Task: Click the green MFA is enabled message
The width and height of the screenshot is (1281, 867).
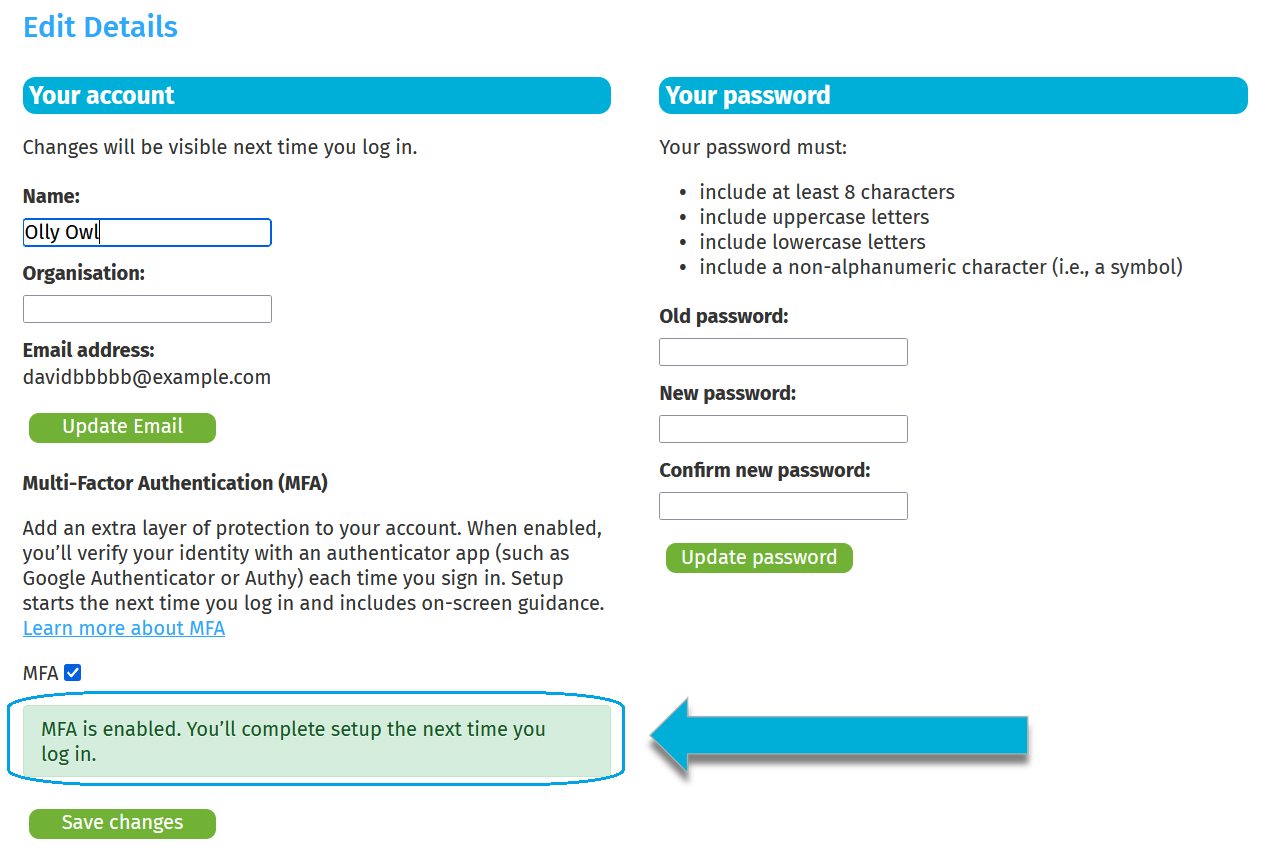Action: tap(316, 741)
